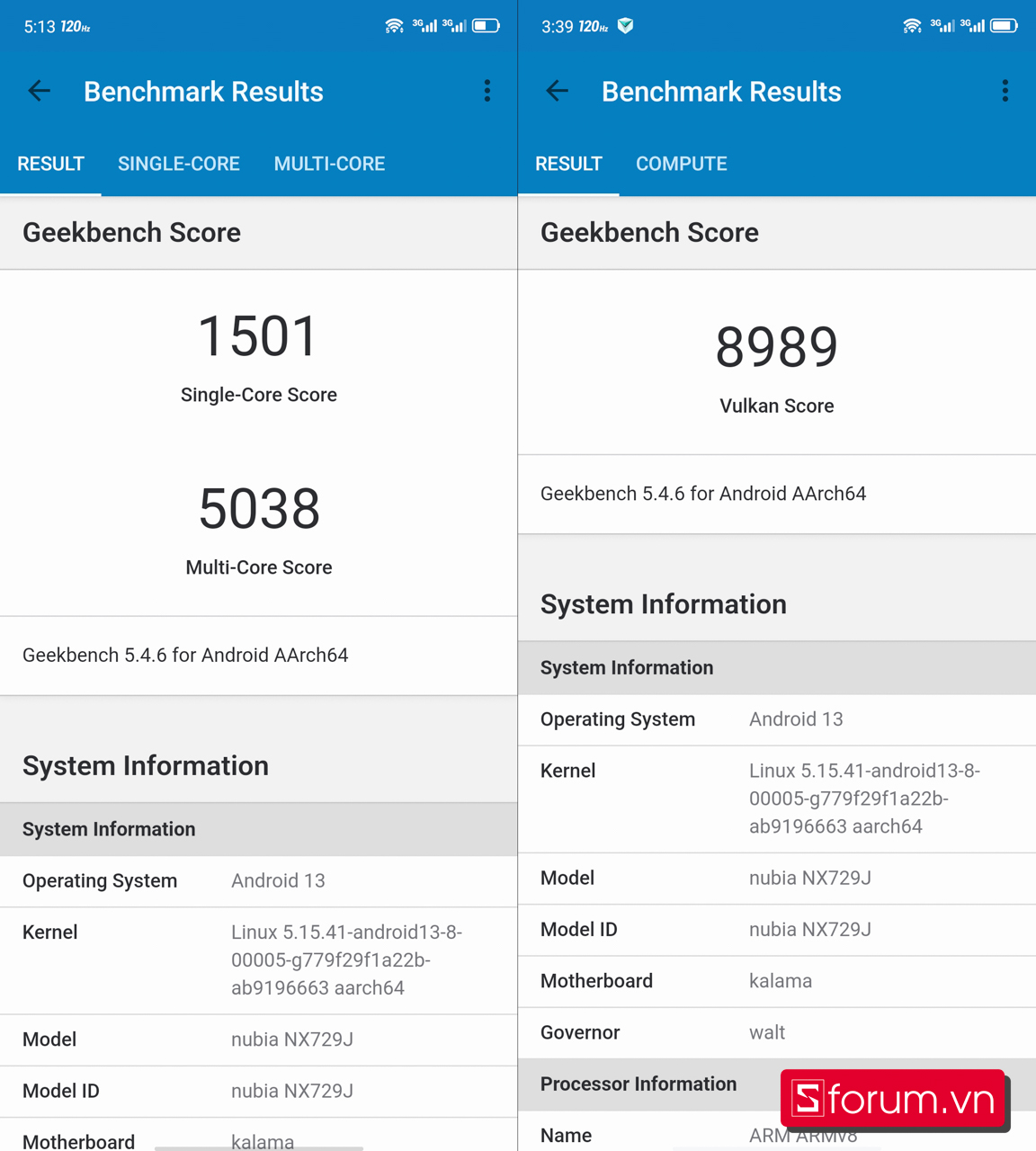1036x1151 pixels.
Task: Tap the Wi-Fi icon in right status bar
Action: click(912, 26)
